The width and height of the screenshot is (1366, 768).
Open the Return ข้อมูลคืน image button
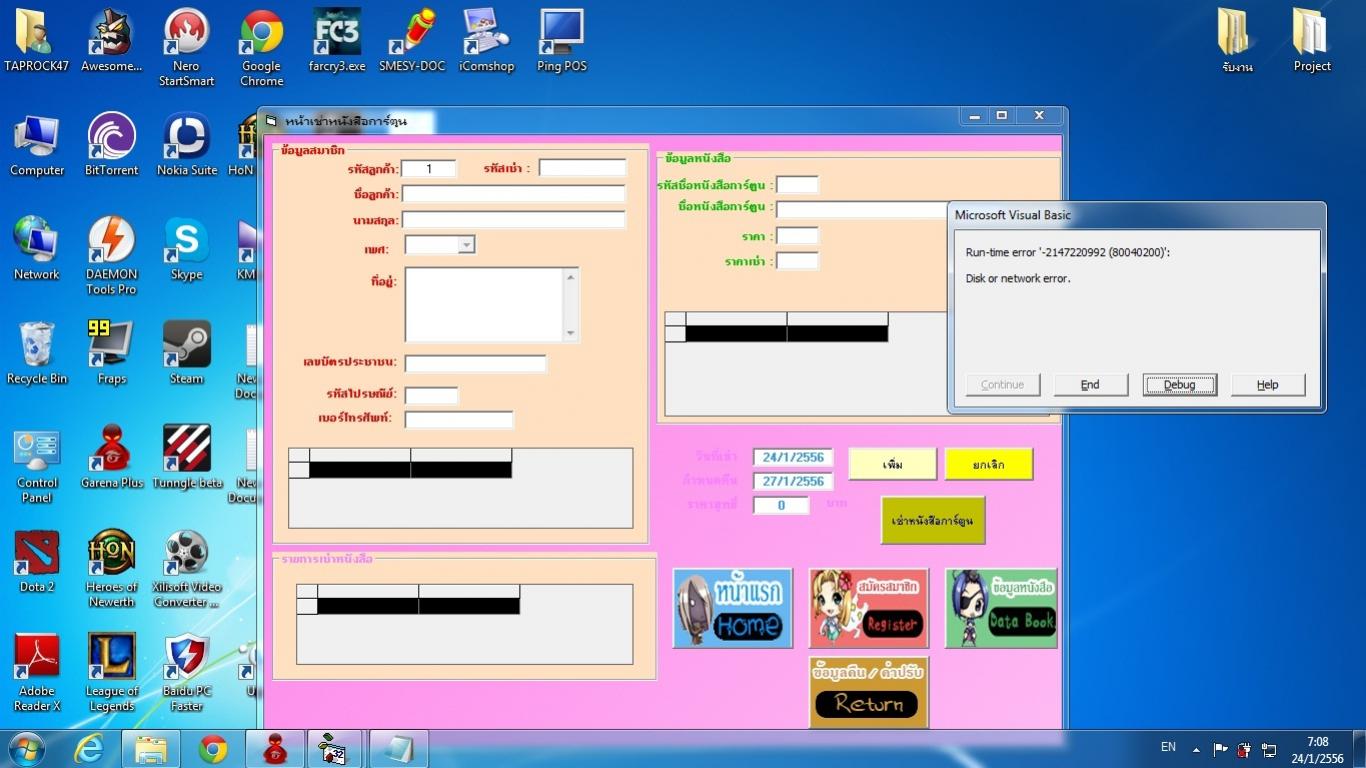coord(869,692)
